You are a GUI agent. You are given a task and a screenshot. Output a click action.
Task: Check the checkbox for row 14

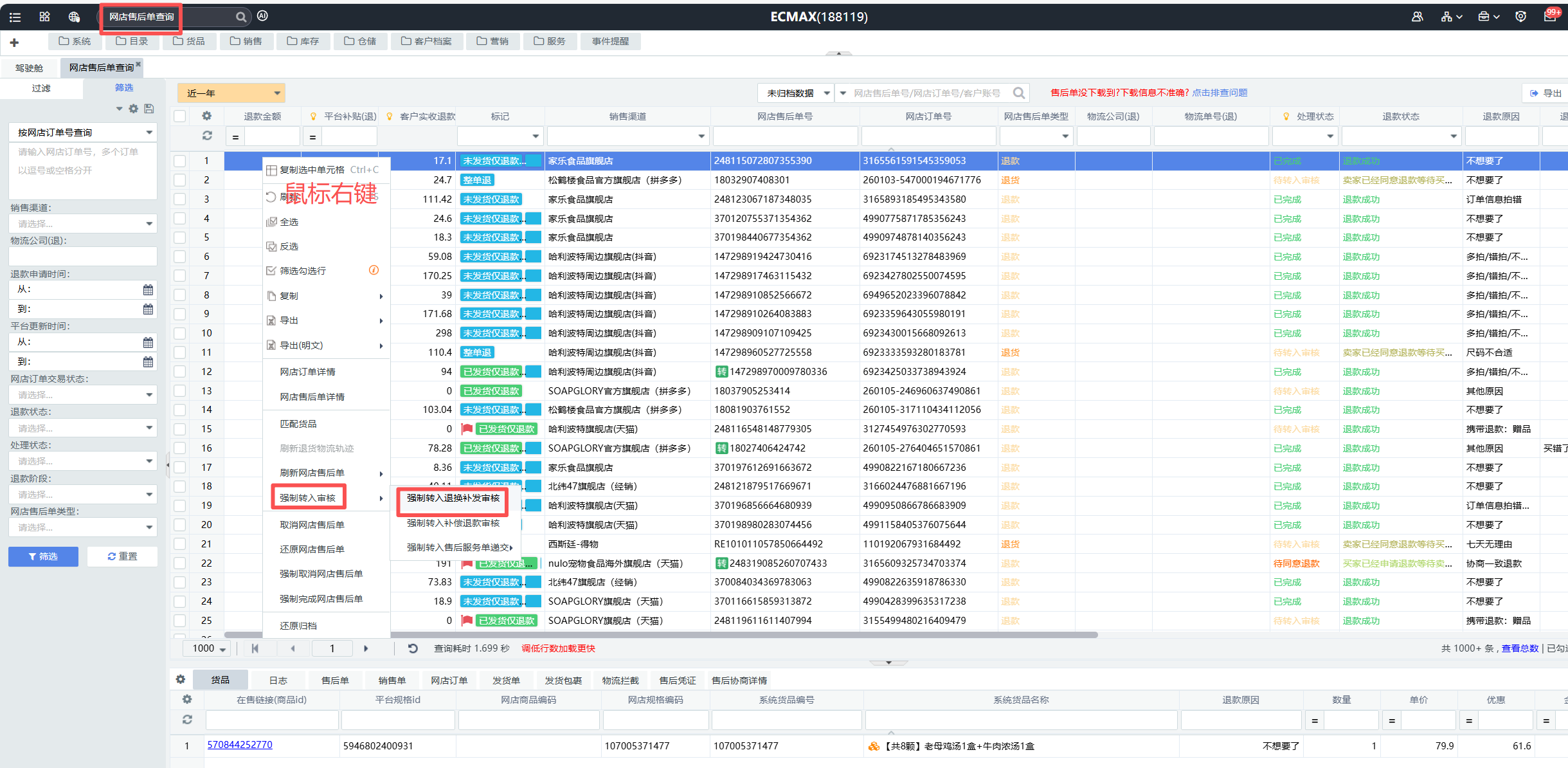[180, 410]
